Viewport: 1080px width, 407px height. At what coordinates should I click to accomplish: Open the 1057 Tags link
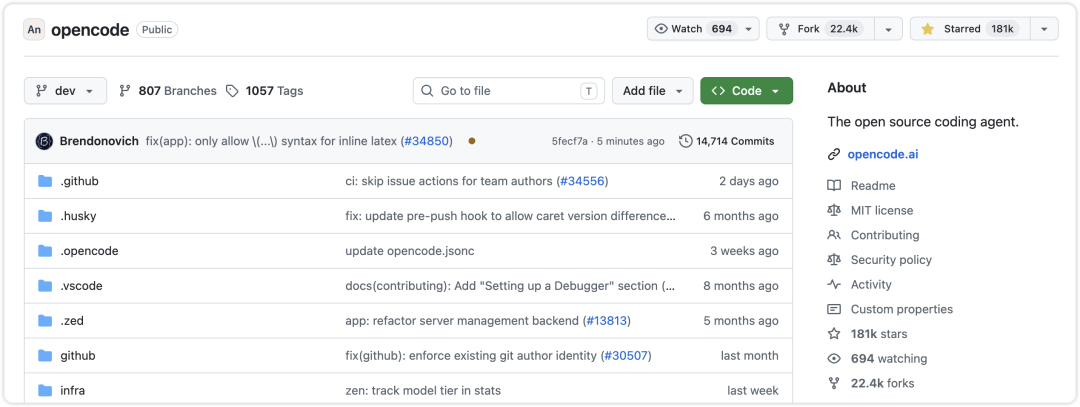(264, 91)
